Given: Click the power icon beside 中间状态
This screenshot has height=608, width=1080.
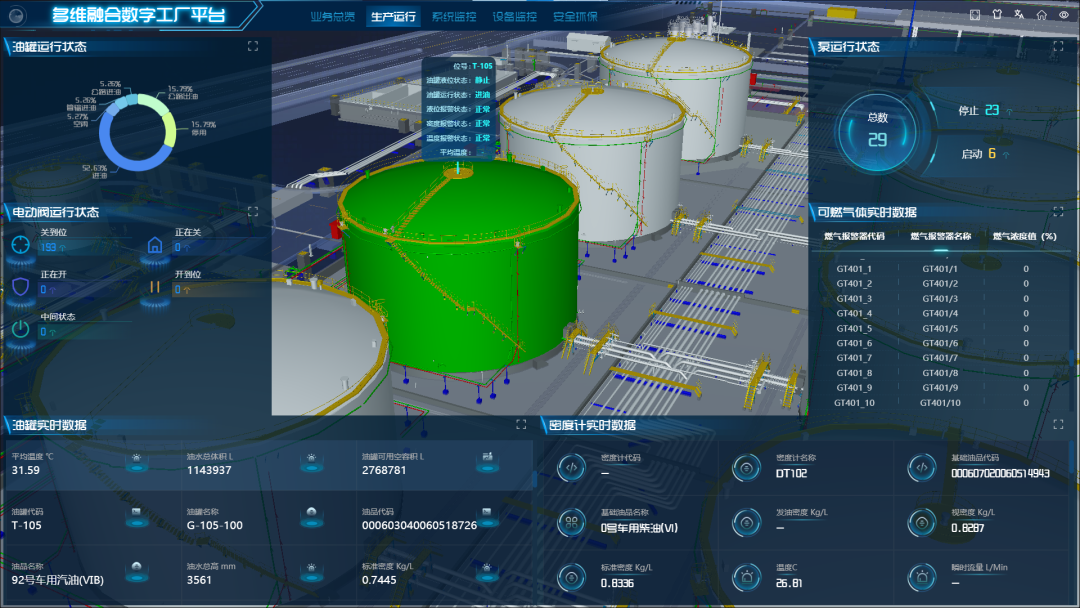Looking at the screenshot, I should (21, 329).
